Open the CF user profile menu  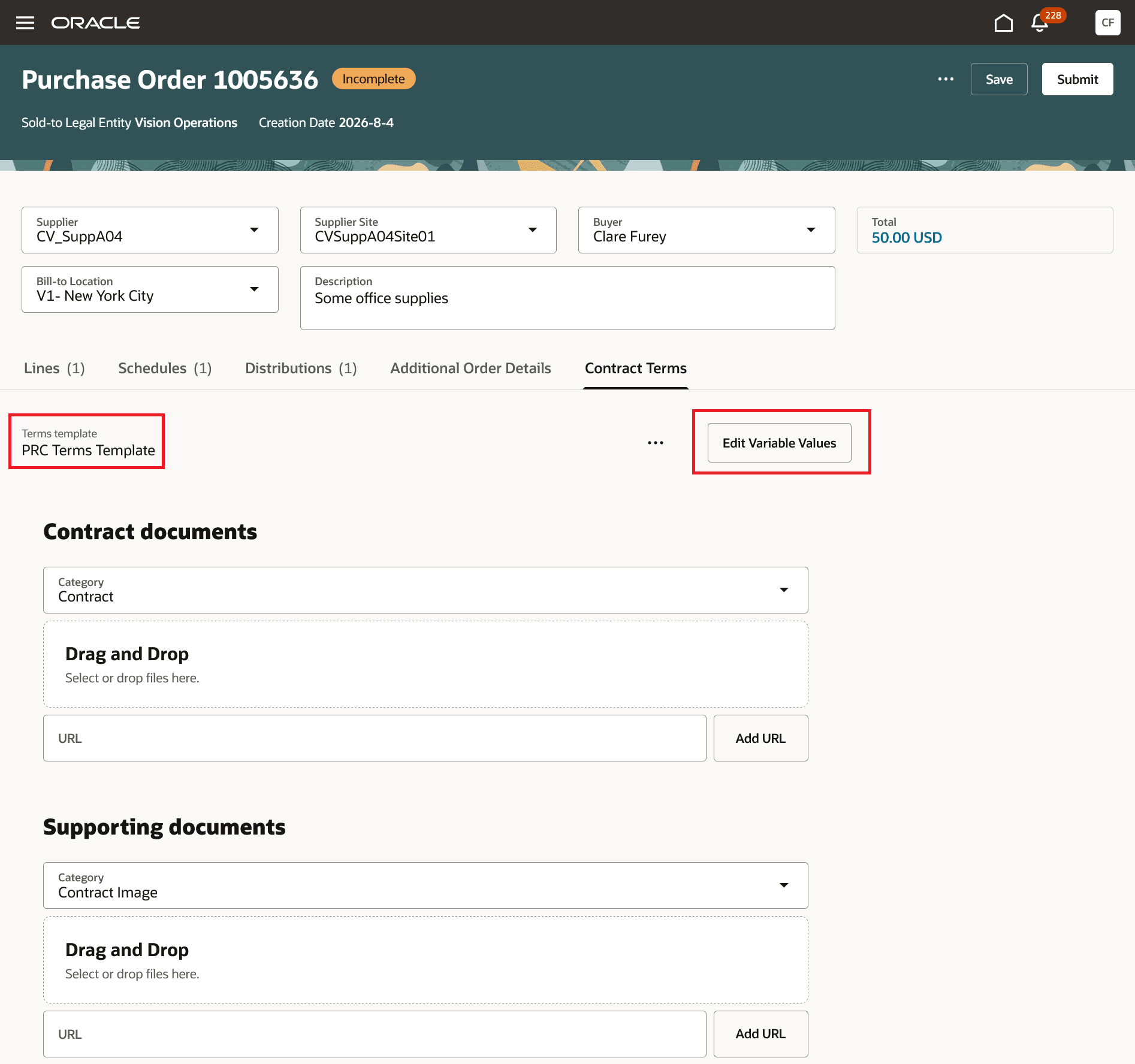(x=1107, y=23)
